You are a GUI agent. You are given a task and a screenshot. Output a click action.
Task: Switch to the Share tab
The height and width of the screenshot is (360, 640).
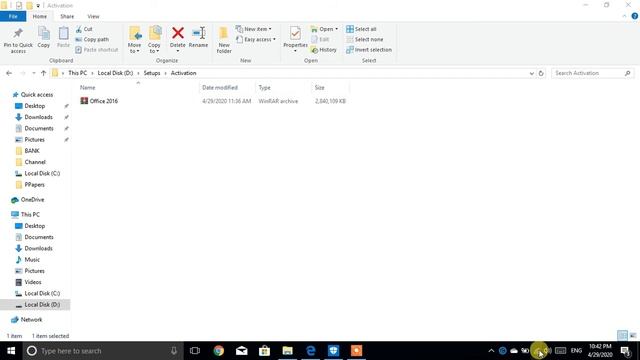[67, 16]
